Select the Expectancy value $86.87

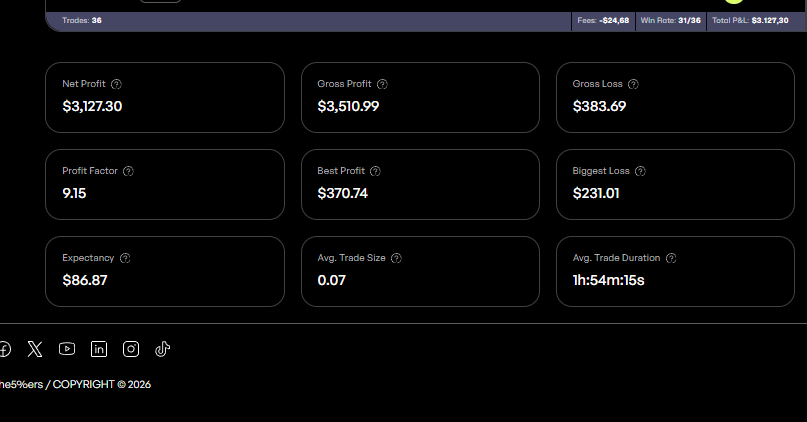coord(85,280)
